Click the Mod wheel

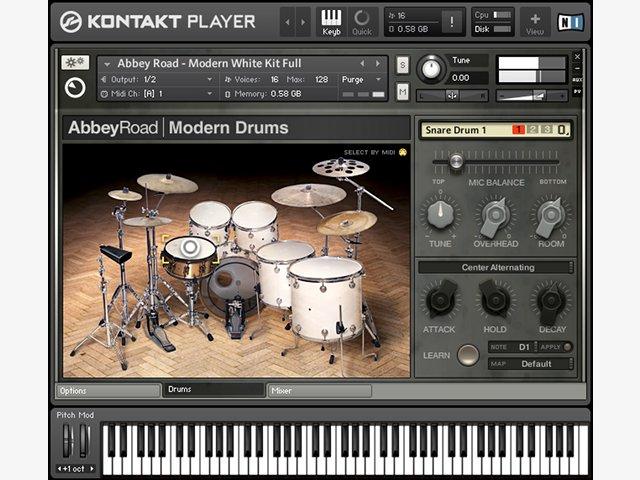(83, 441)
